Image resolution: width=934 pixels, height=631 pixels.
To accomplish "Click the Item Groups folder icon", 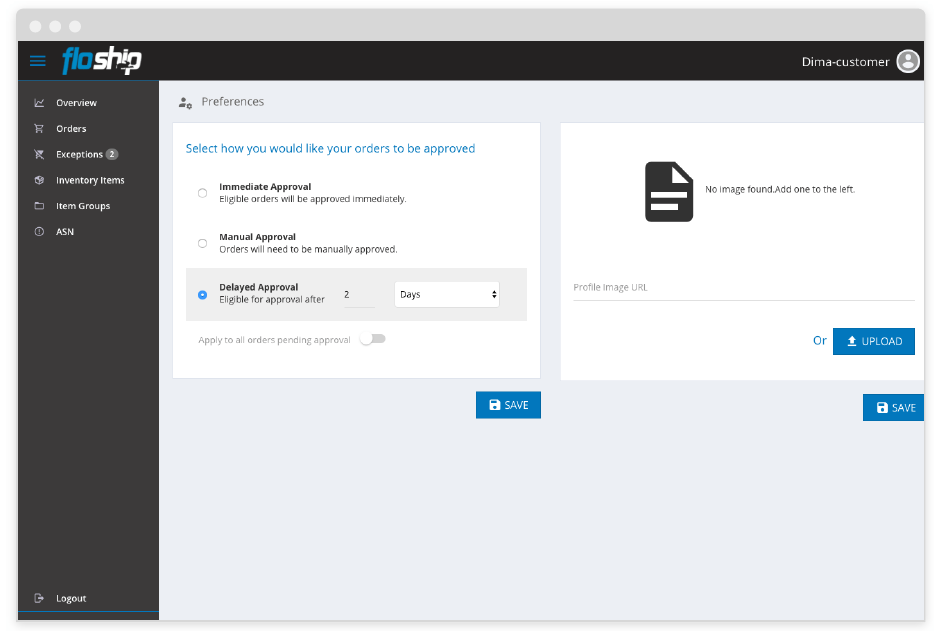I will pos(39,206).
